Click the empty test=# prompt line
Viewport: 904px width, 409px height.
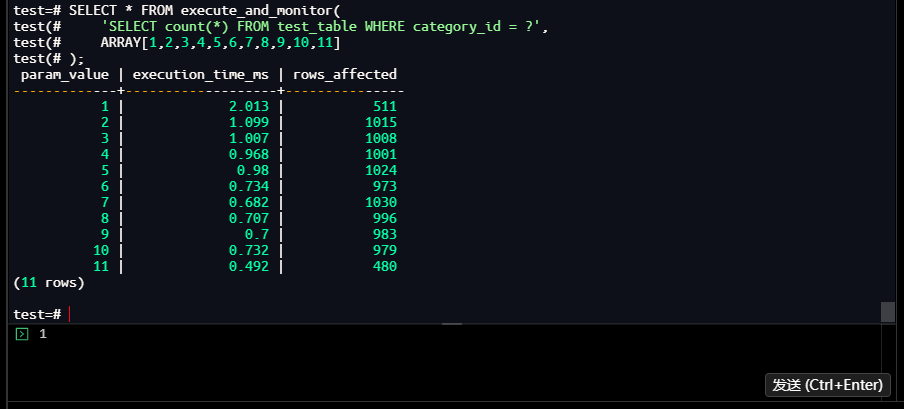pyautogui.click(x=40, y=314)
